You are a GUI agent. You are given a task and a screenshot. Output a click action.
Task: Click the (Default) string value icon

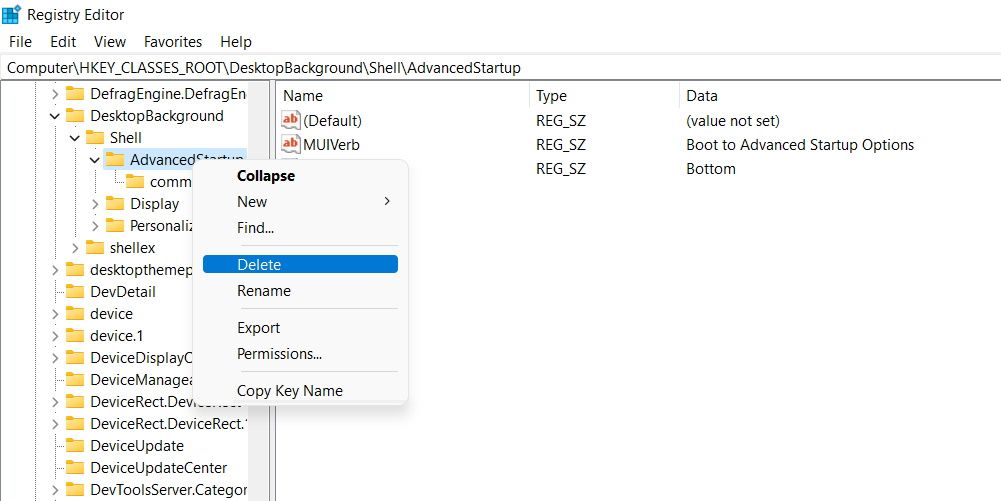click(291, 121)
